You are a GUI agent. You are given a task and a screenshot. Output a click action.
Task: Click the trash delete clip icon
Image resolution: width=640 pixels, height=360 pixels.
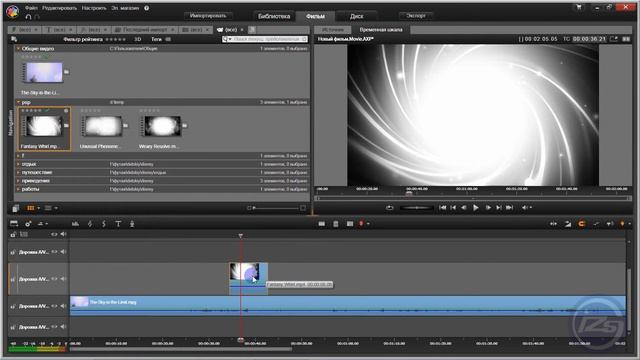click(336, 224)
